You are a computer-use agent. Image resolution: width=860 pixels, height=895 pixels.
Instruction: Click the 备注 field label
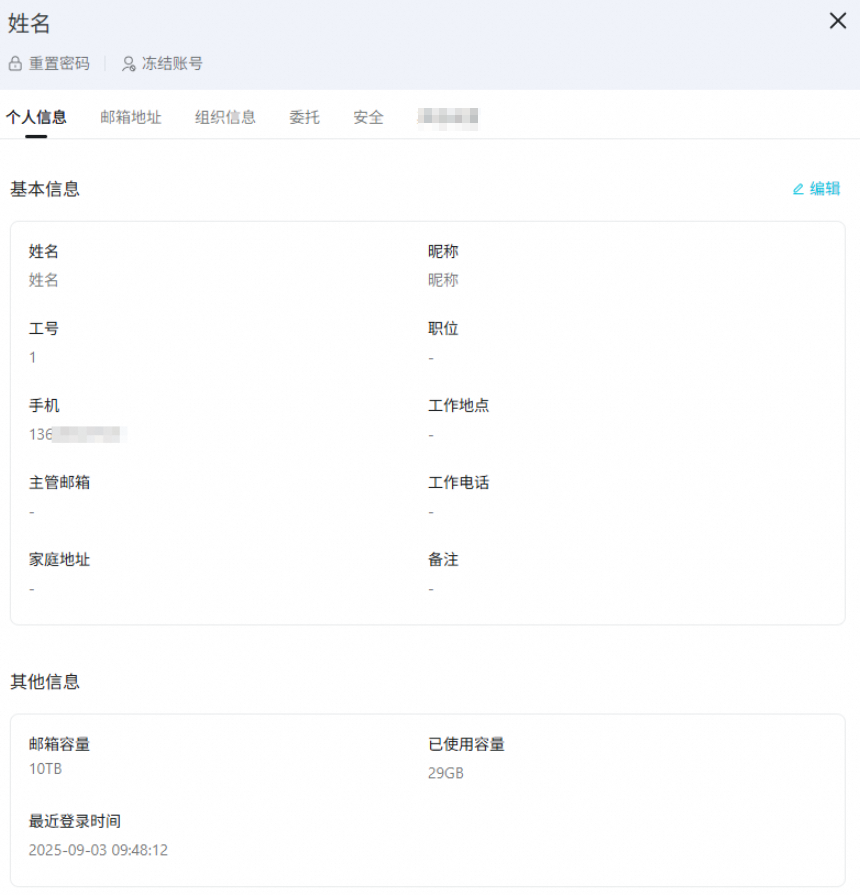(443, 560)
